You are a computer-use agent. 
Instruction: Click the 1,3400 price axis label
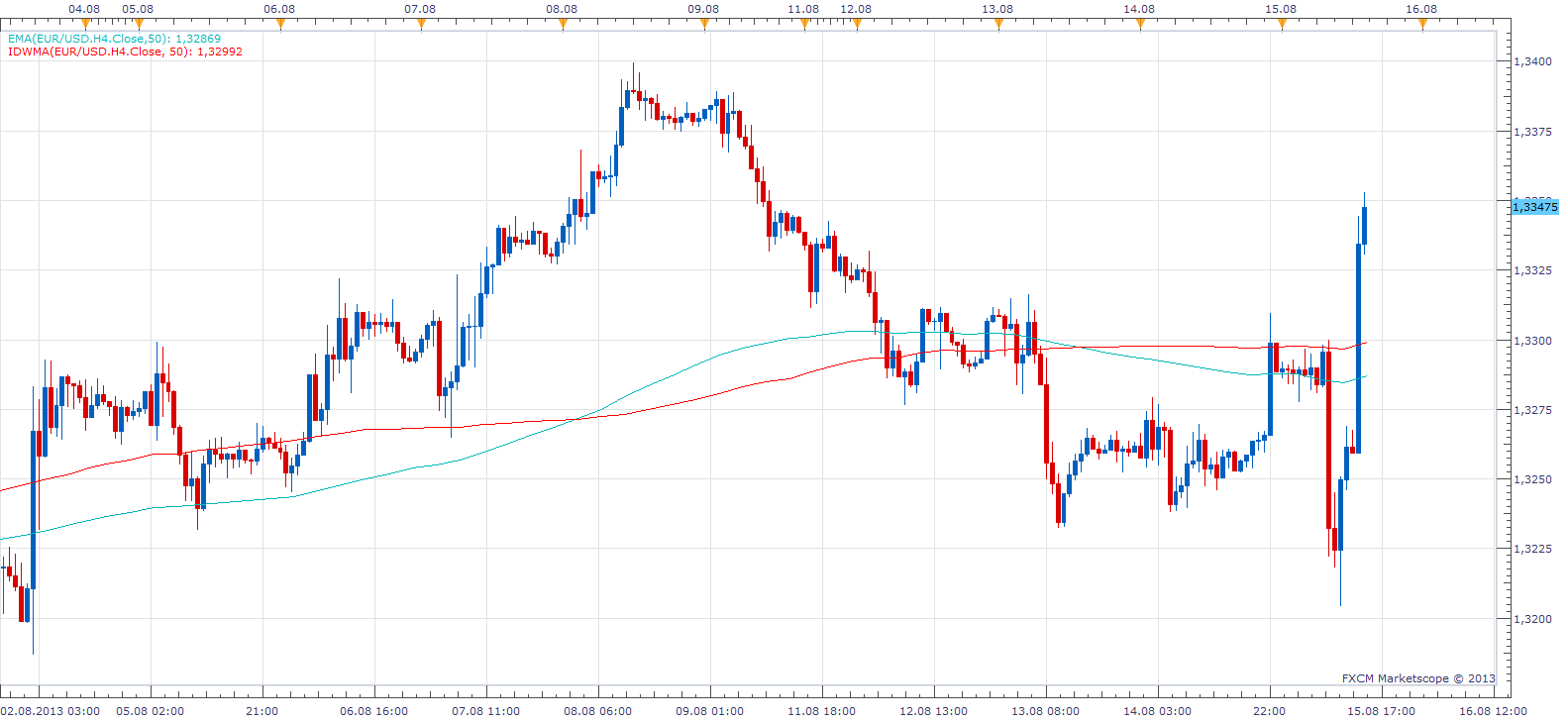(1533, 61)
